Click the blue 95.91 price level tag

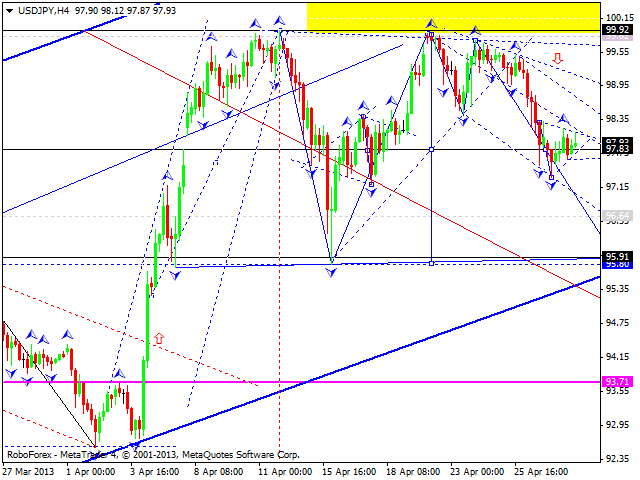[x=617, y=256]
